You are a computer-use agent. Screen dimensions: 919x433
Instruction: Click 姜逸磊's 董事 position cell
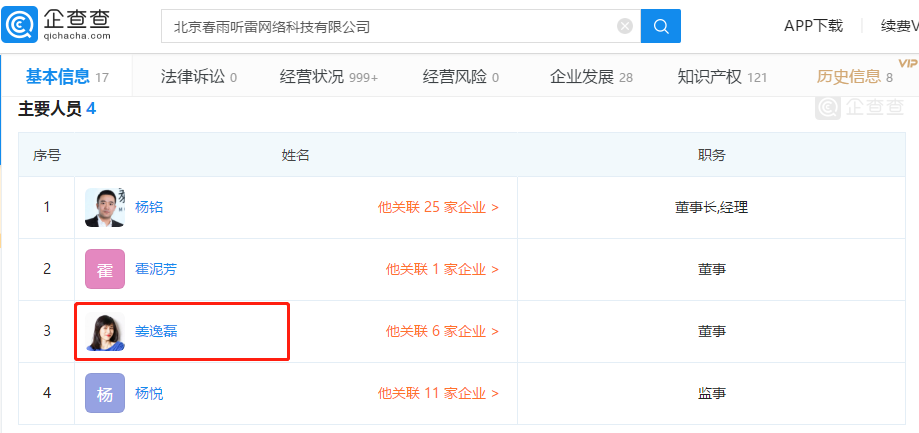click(x=712, y=331)
